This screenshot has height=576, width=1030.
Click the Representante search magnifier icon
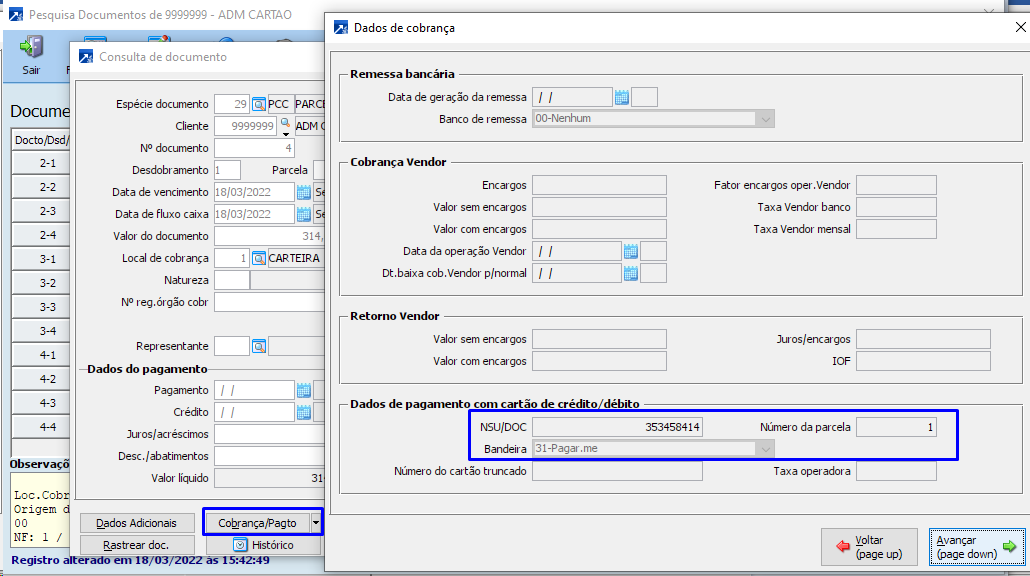point(259,346)
